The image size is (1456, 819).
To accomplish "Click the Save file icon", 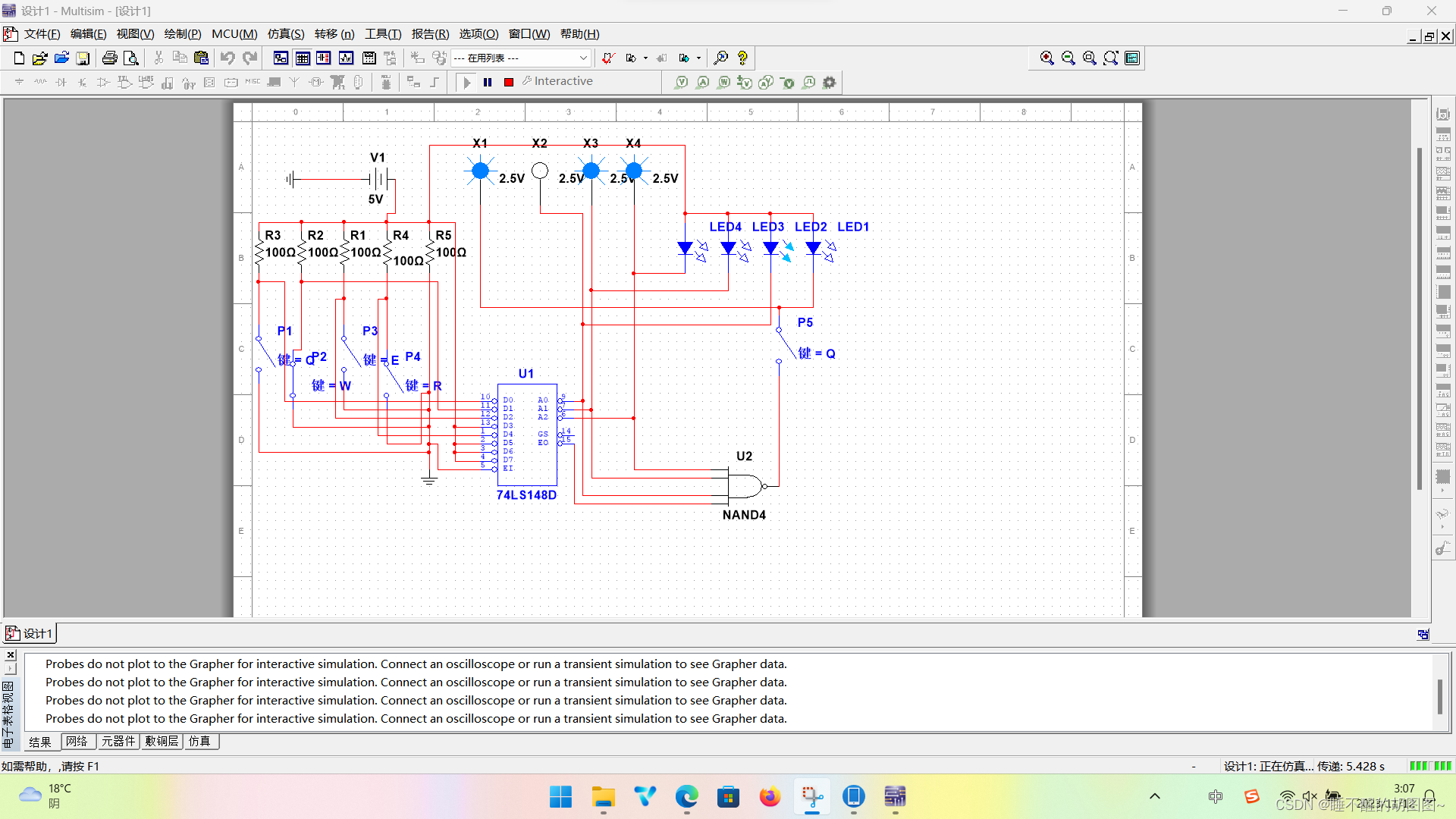I will point(83,58).
